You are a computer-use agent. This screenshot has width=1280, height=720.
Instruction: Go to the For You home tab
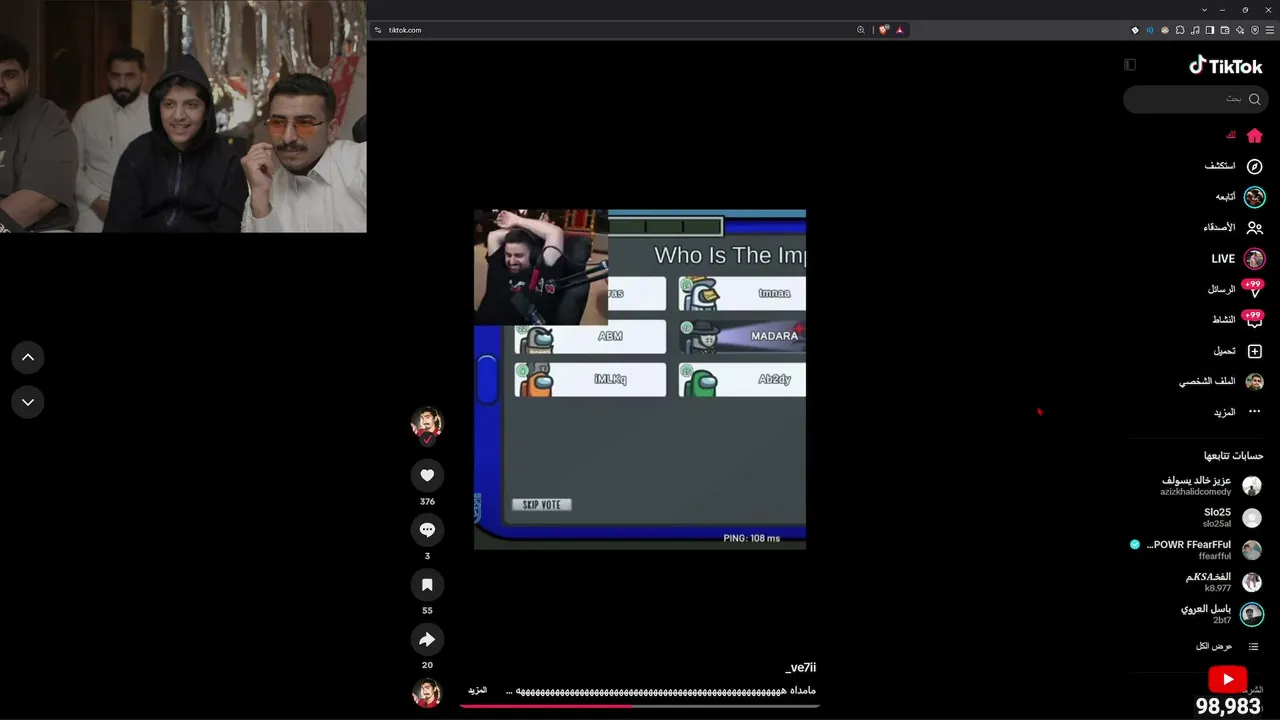coord(1246,135)
